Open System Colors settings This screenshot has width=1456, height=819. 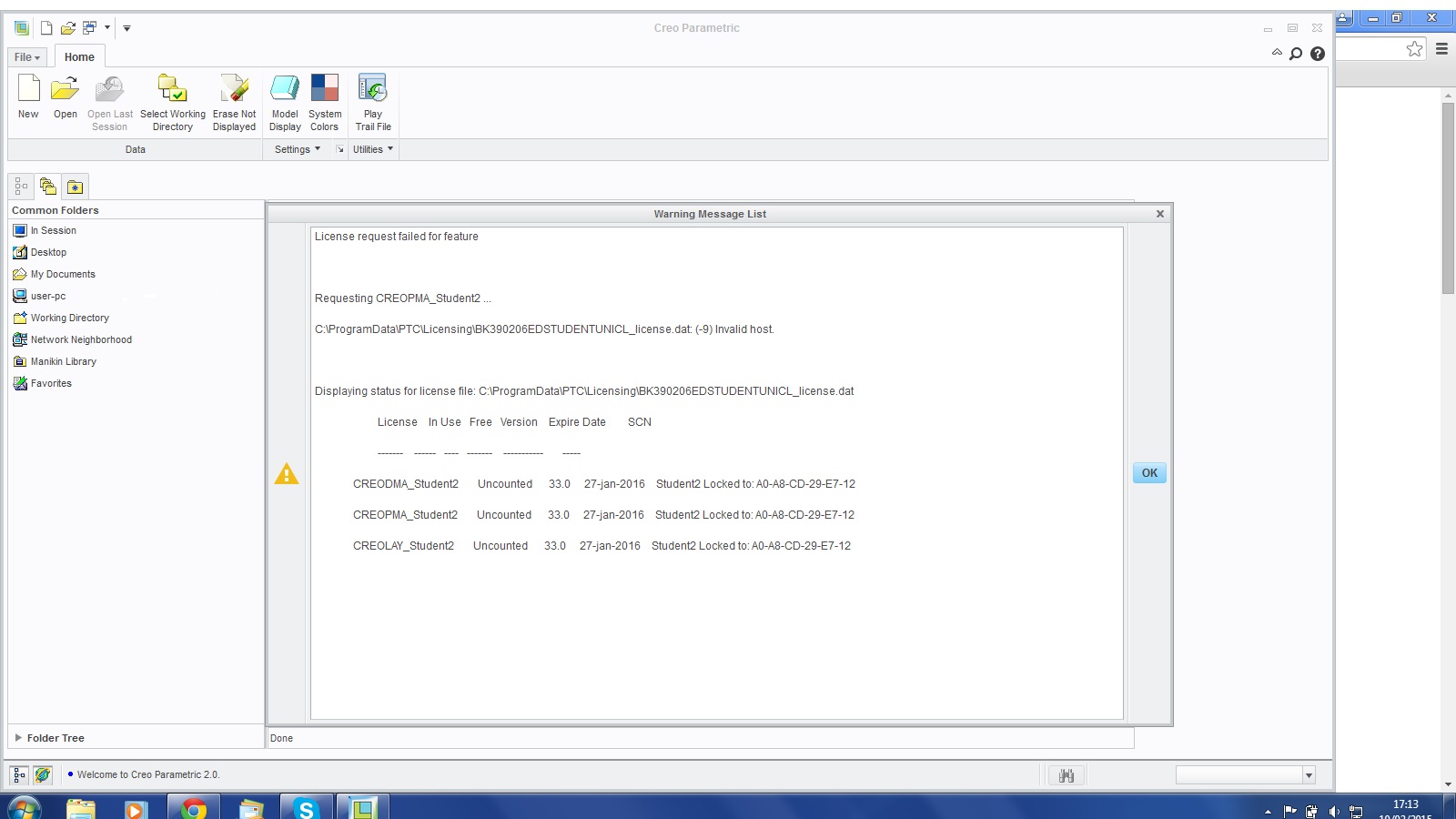click(x=325, y=103)
